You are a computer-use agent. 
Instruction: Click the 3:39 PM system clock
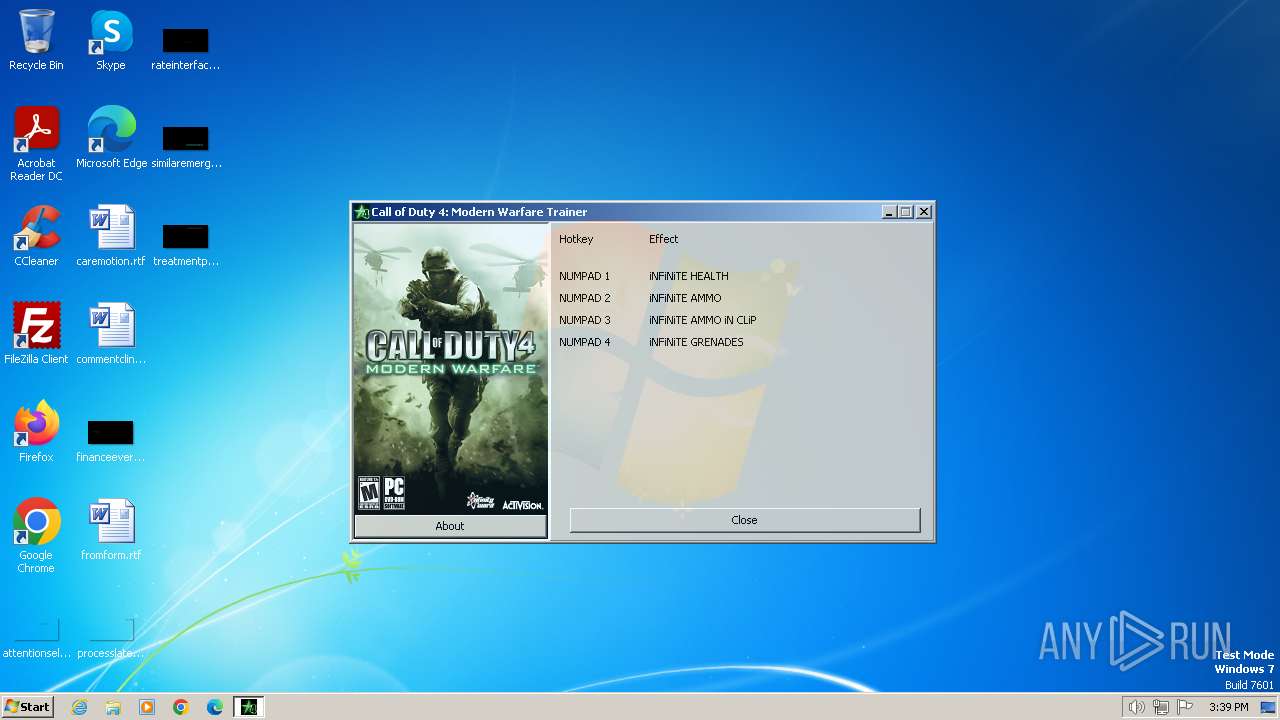point(1228,707)
